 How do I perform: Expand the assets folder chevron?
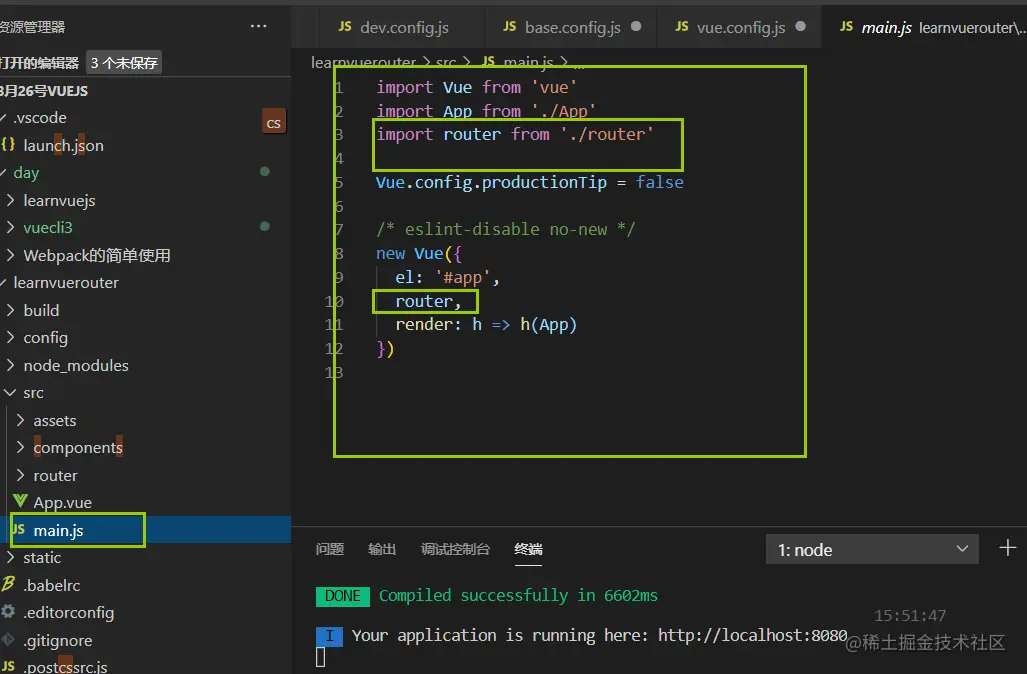click(x=20, y=420)
